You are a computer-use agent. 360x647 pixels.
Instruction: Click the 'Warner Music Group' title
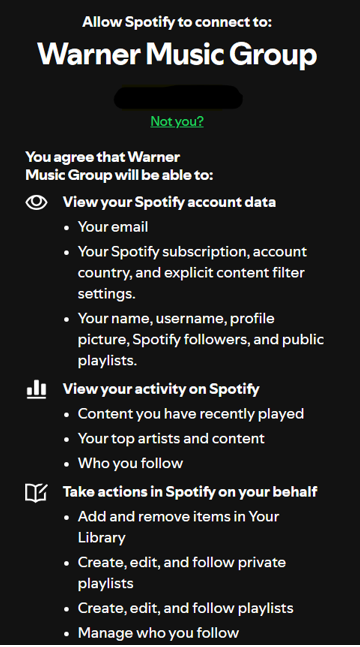click(177, 54)
